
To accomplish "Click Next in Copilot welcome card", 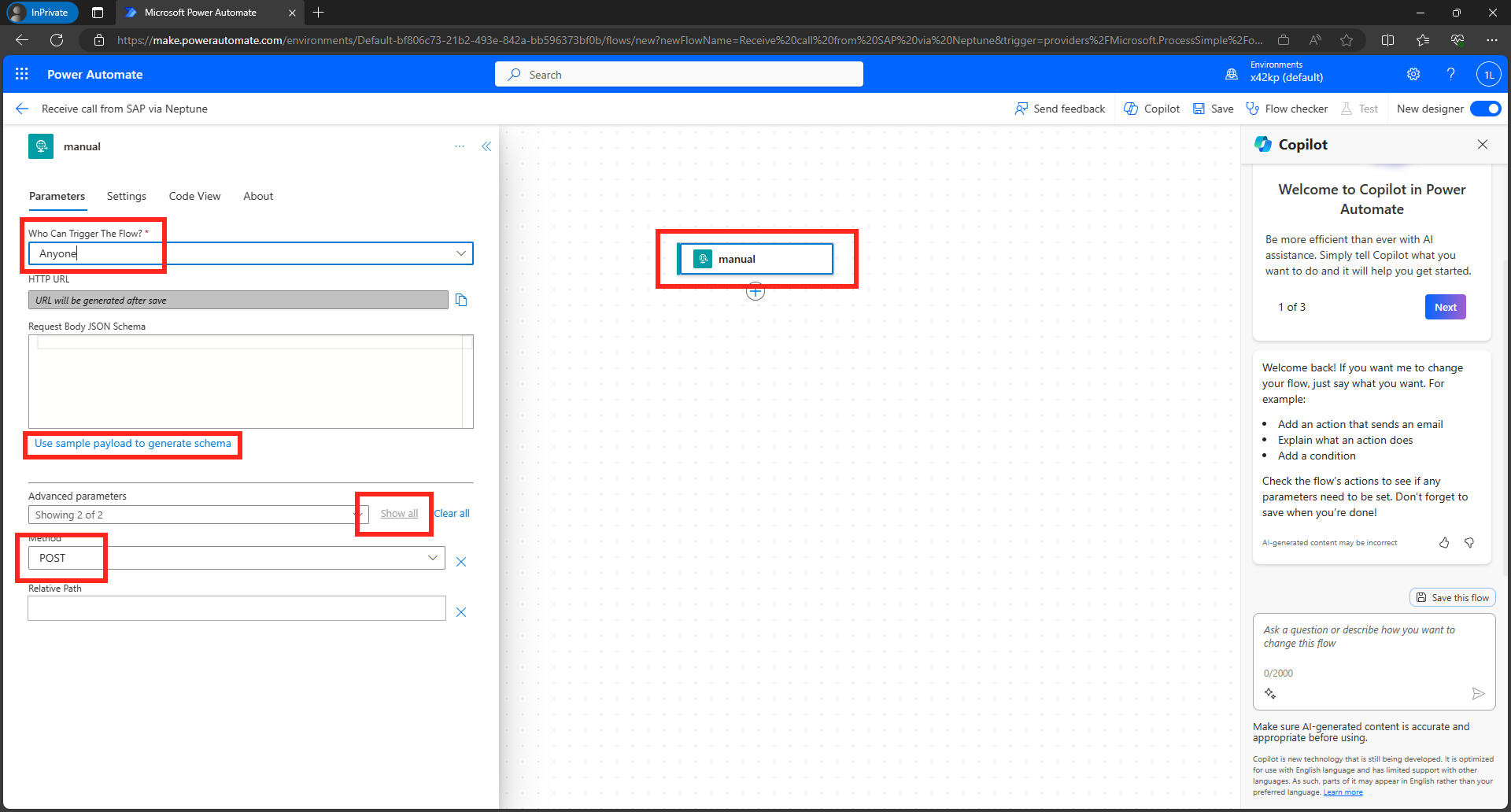I will [1445, 307].
